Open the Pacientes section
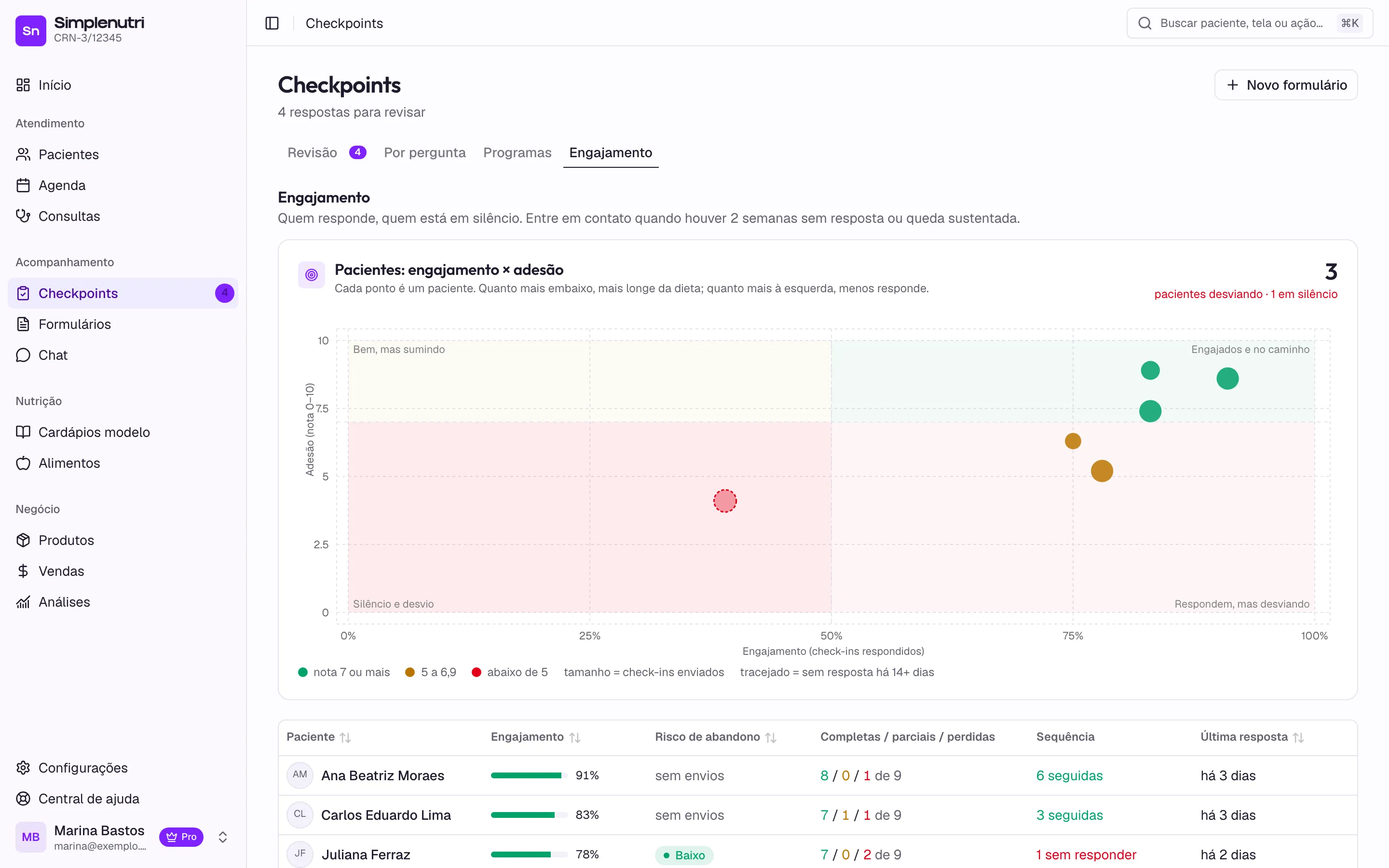This screenshot has width=1389, height=868. [x=123, y=154]
